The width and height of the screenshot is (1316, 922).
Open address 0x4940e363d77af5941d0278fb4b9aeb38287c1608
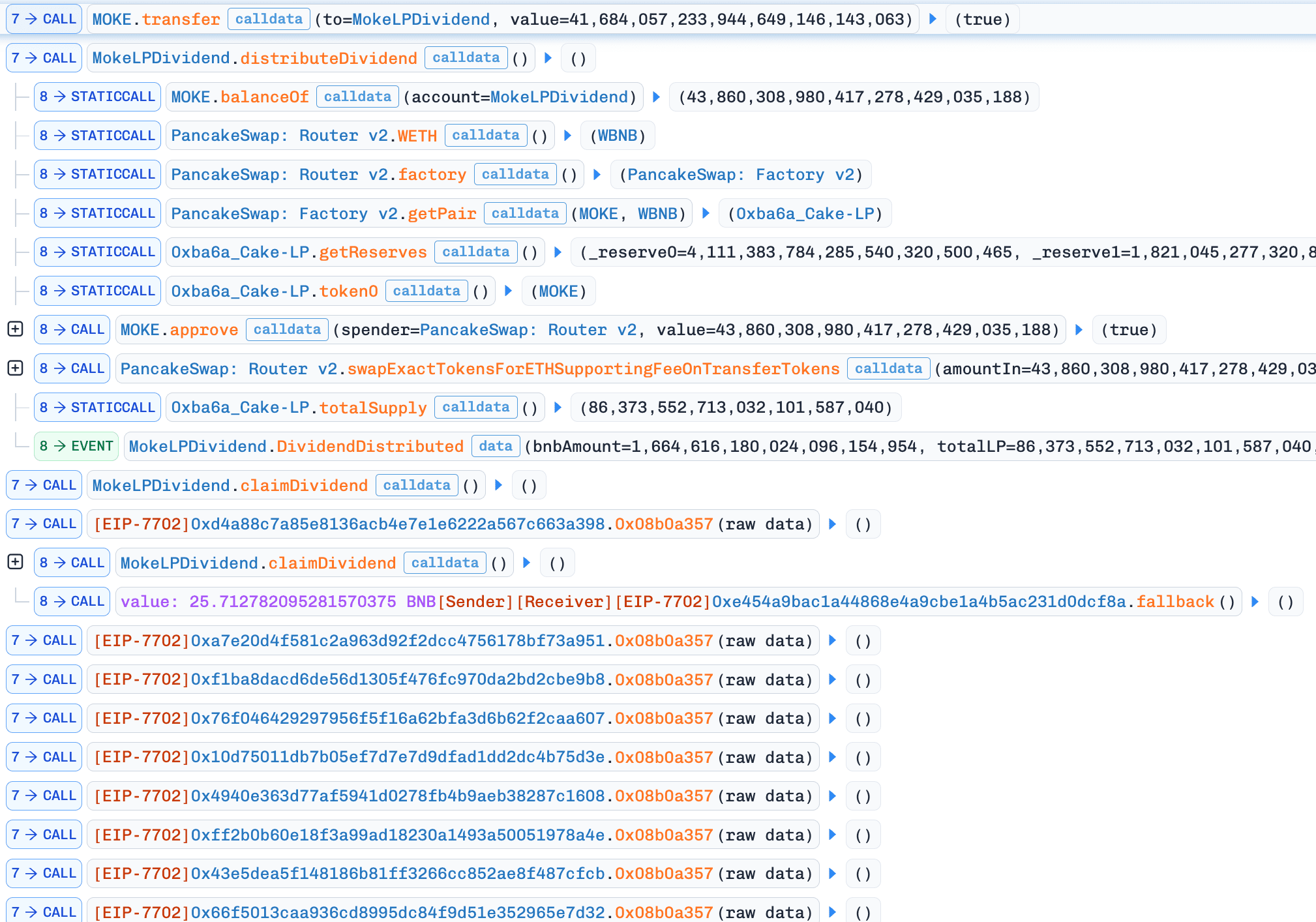click(398, 796)
